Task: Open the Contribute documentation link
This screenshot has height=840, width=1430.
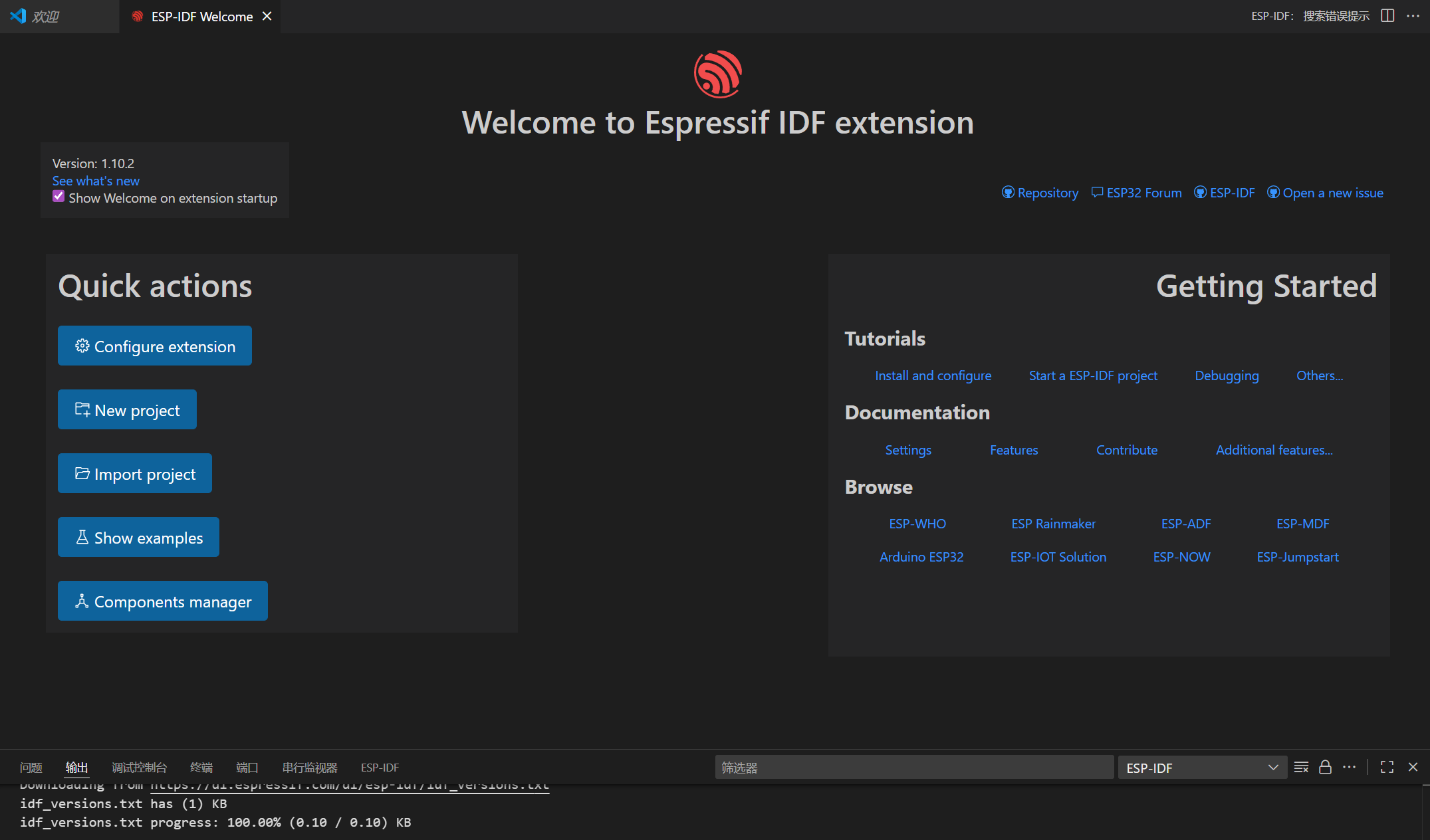Action: (x=1127, y=450)
